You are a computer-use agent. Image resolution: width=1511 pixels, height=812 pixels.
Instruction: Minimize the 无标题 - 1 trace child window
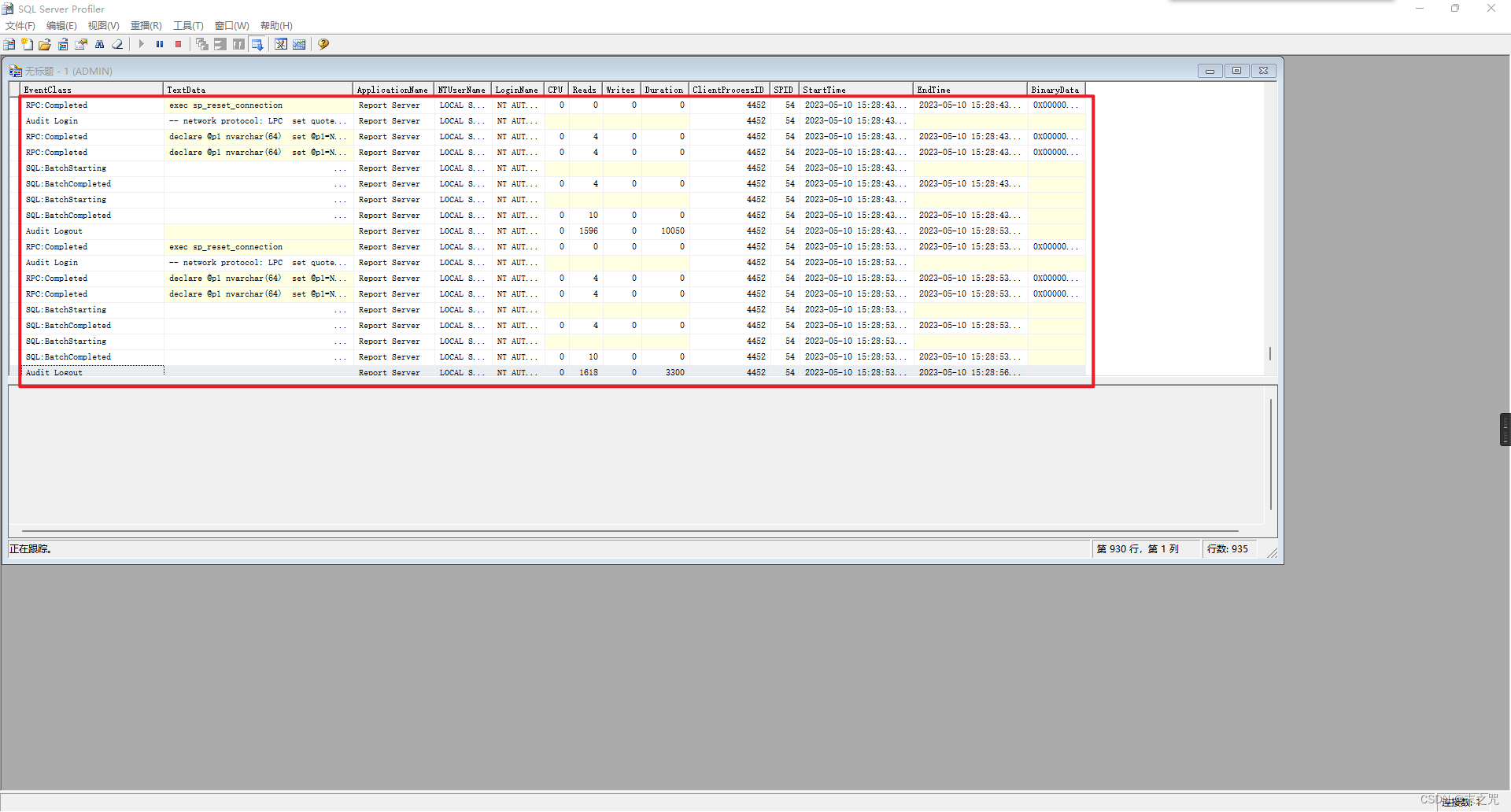(x=1210, y=71)
